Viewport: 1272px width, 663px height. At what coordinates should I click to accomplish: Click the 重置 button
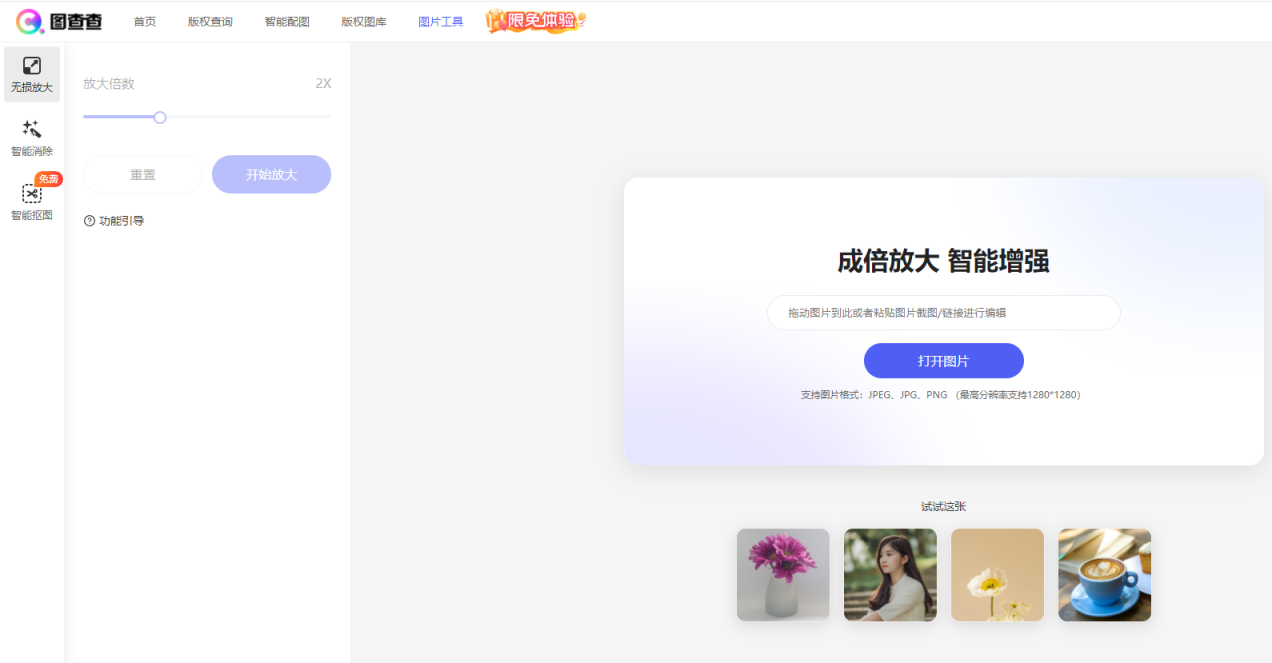click(141, 174)
